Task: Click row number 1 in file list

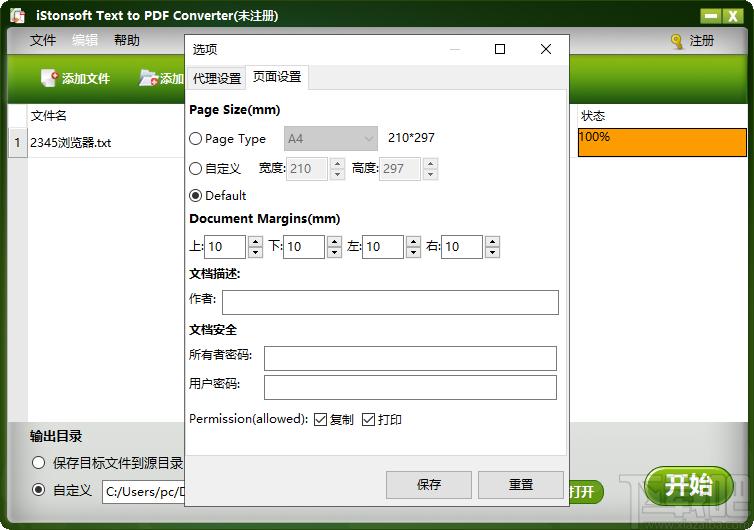Action: click(x=17, y=143)
